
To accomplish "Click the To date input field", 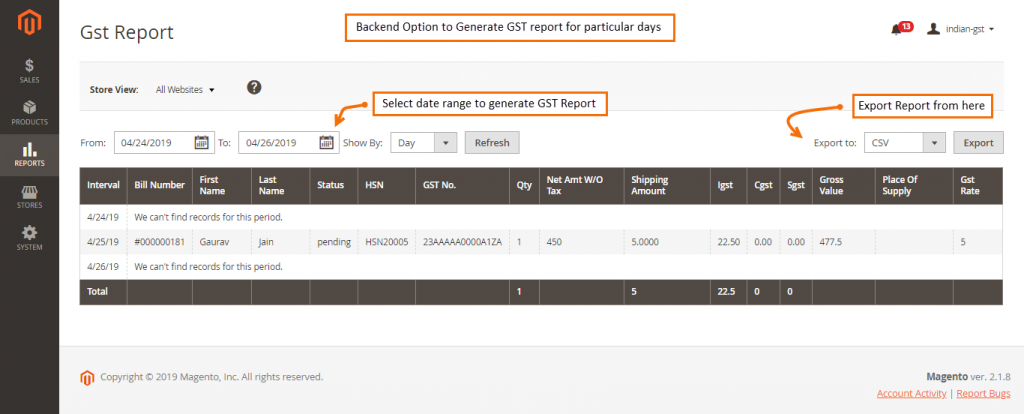I will (277, 143).
